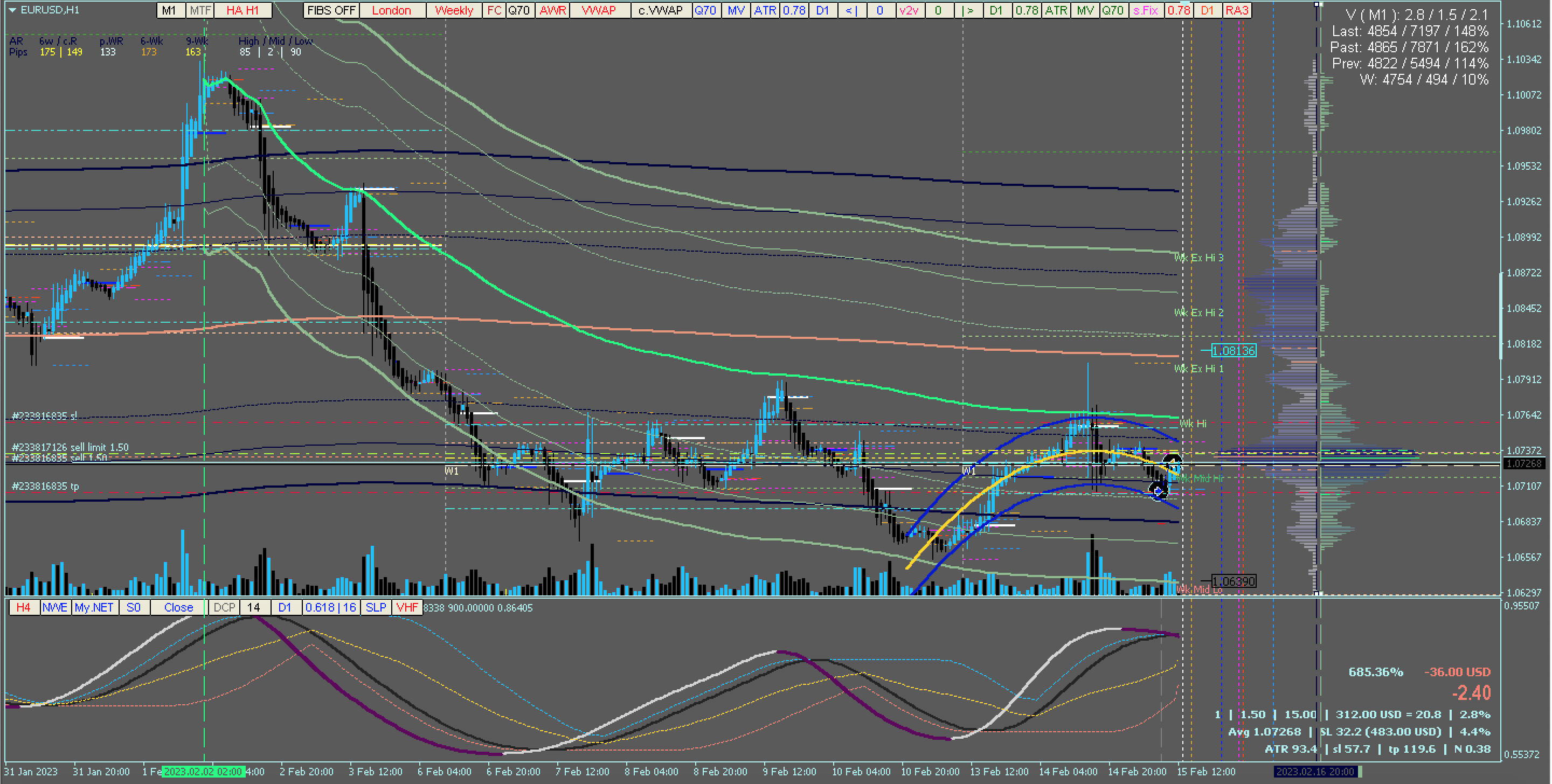Click the blue Close button in subwindow
1552x784 pixels.
[178, 607]
